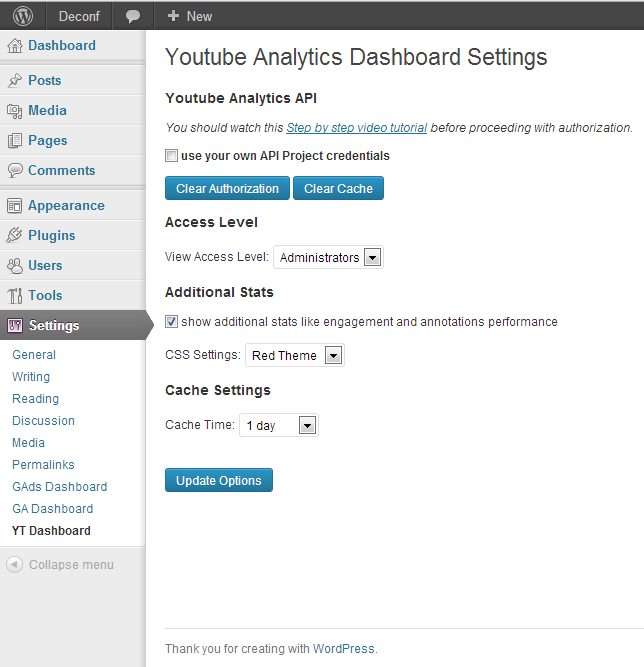The width and height of the screenshot is (644, 667).
Task: Open the Users menu
Action: pos(45,265)
